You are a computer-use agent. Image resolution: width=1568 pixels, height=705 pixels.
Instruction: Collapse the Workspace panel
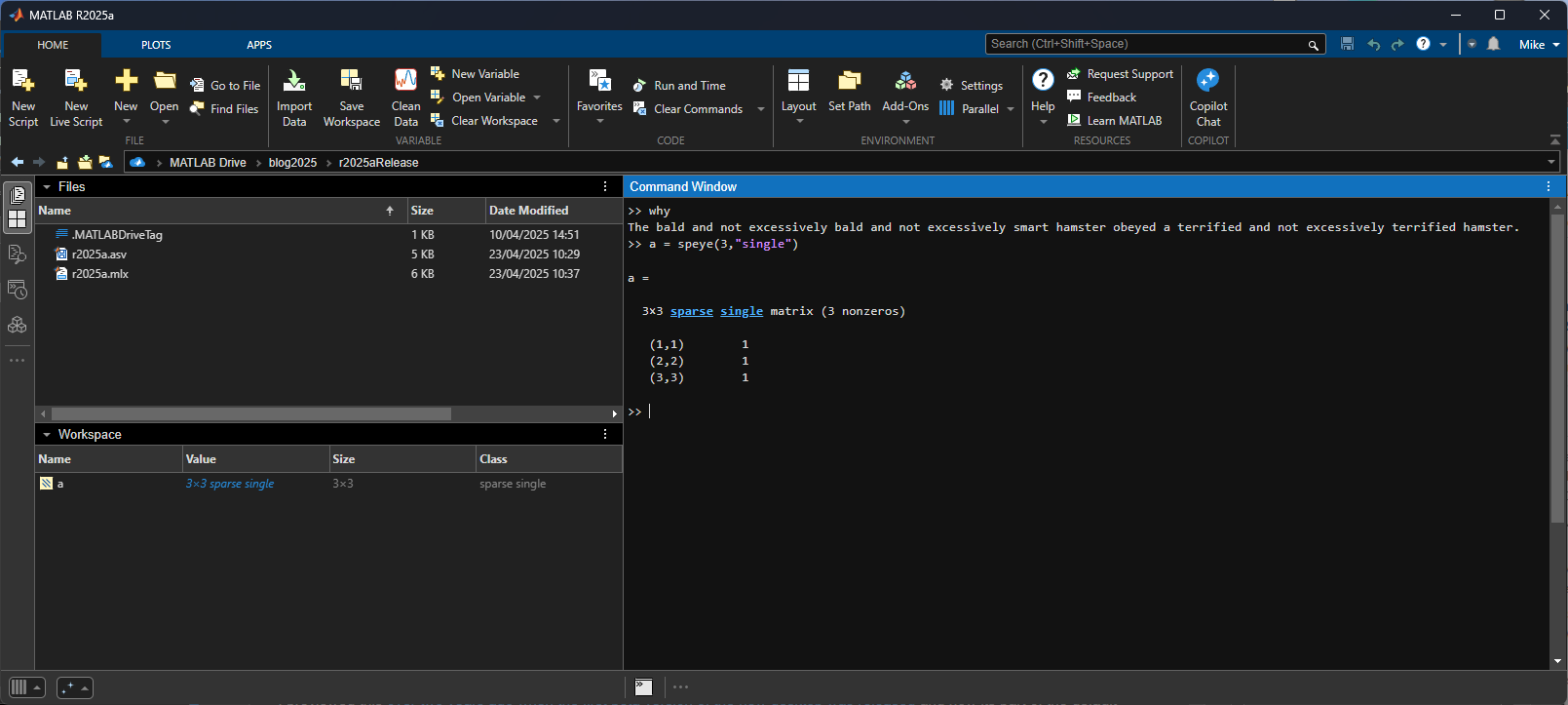point(47,435)
